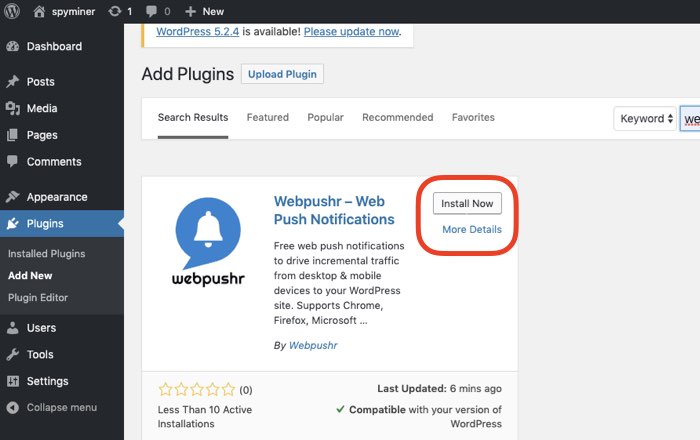
Task: Click the Media icon in sidebar
Action: pyautogui.click(x=13, y=108)
